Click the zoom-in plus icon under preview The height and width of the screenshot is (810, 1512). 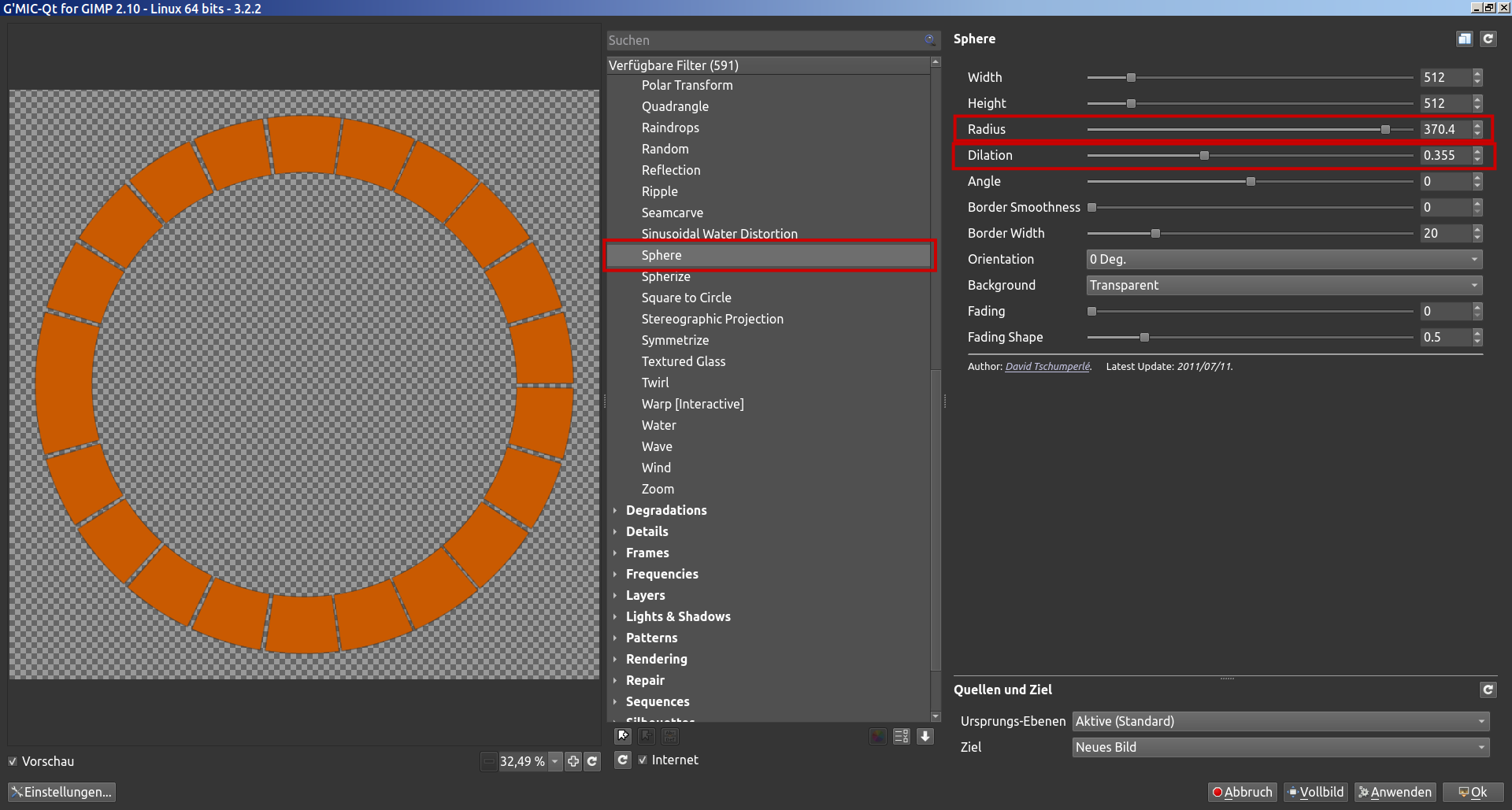573,761
